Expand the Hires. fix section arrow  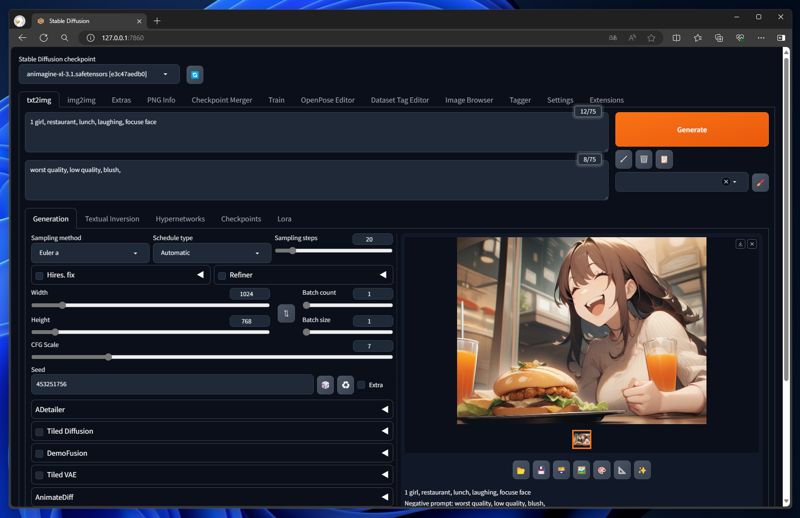[201, 275]
